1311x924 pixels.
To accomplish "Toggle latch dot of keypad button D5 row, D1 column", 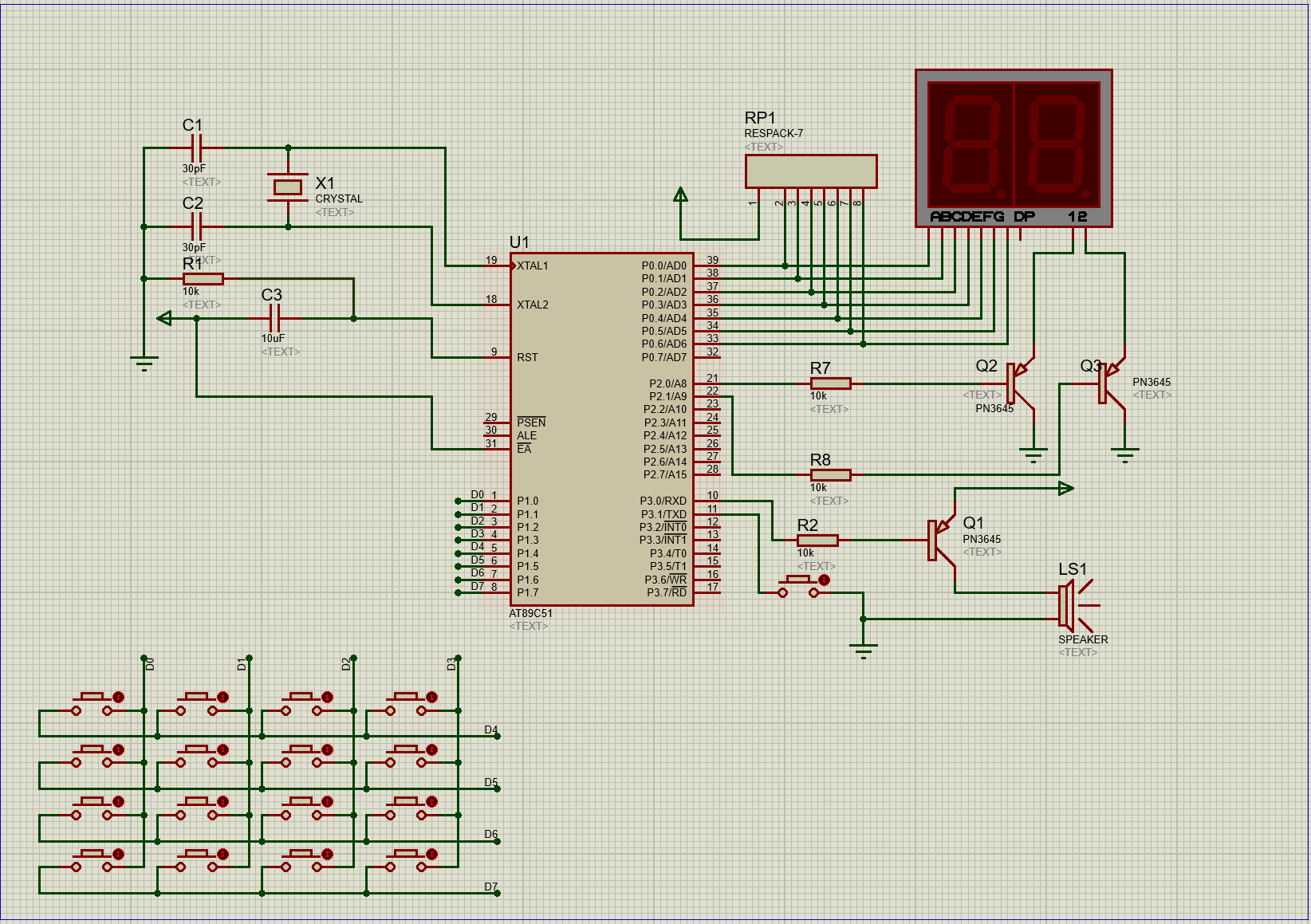I will click(223, 750).
